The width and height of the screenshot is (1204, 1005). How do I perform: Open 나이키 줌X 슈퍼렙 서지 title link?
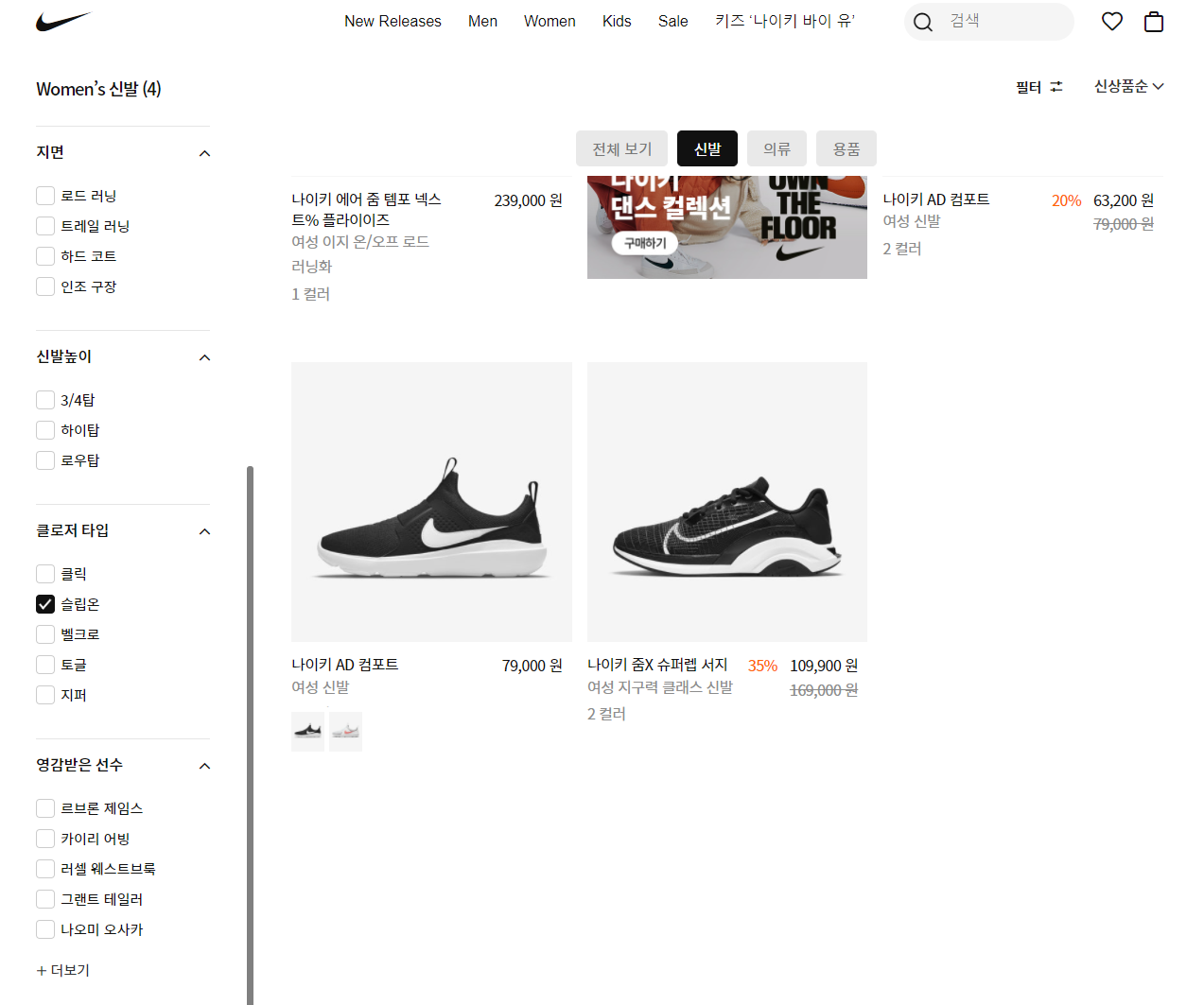(x=657, y=665)
